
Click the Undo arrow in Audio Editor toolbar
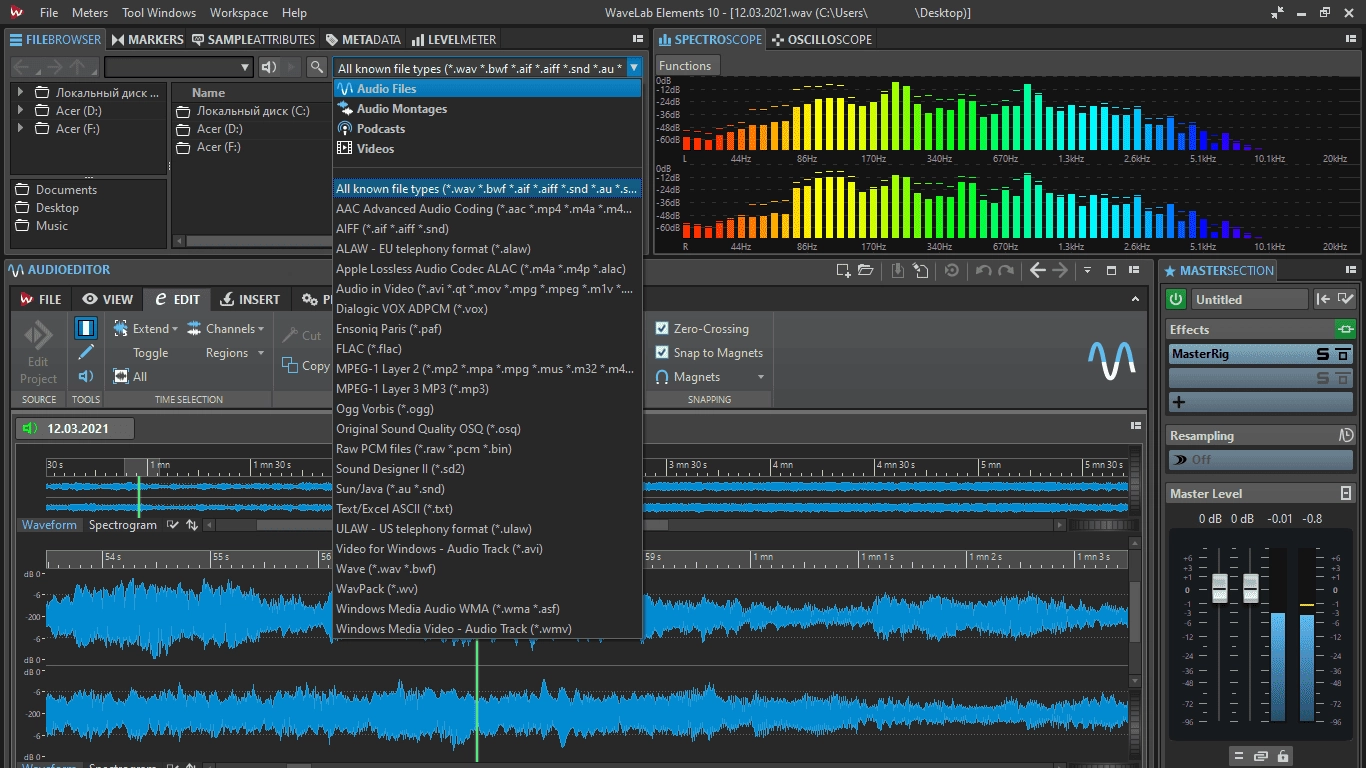pos(983,270)
